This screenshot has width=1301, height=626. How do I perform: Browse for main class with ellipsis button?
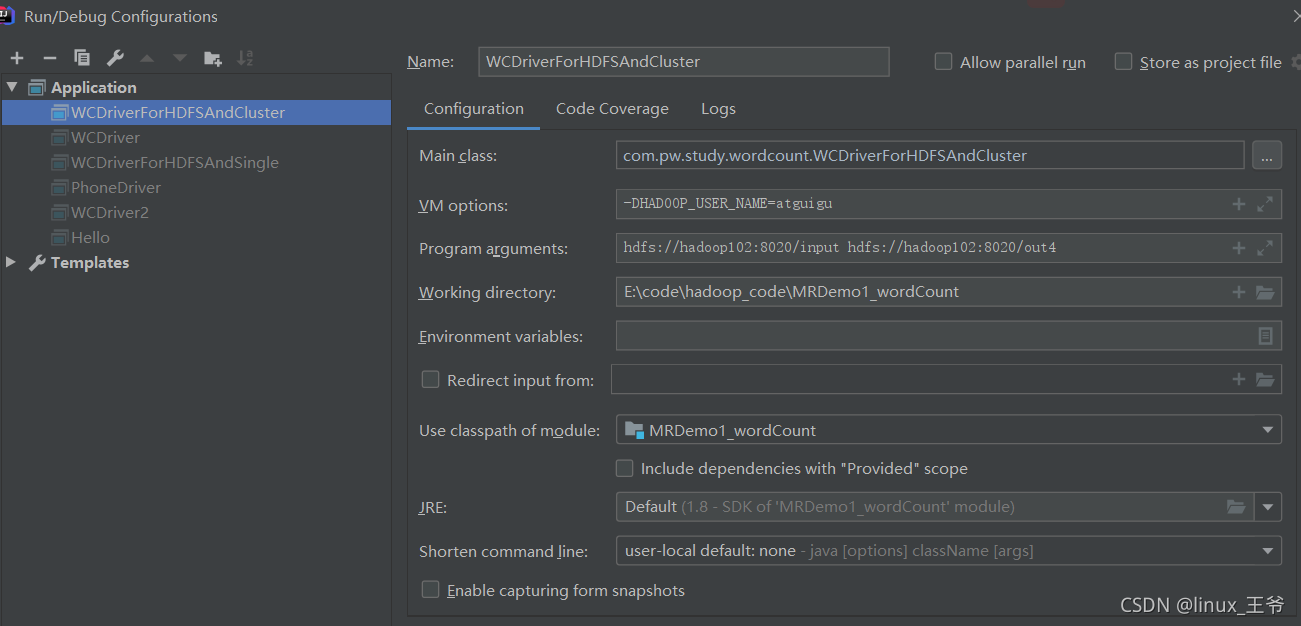pos(1267,155)
